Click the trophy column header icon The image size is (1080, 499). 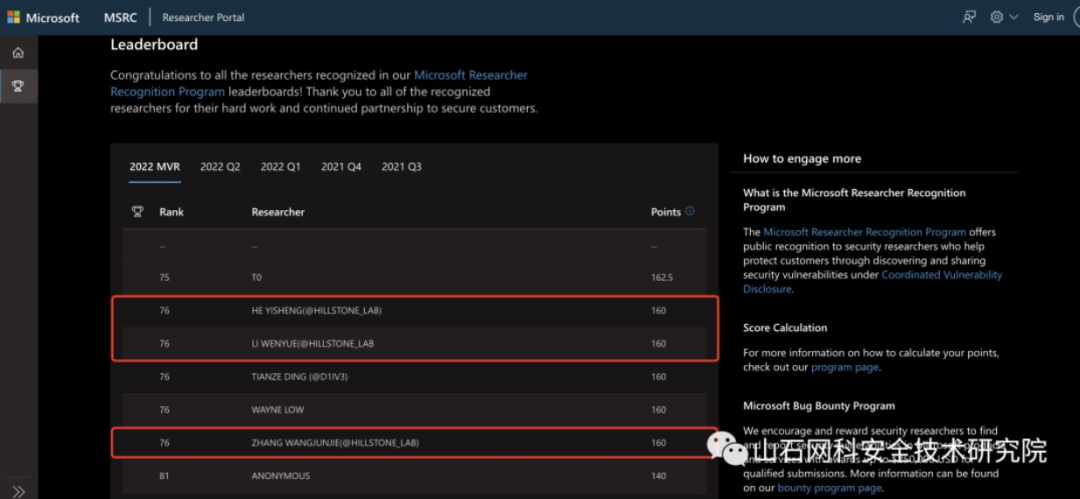(x=137, y=212)
